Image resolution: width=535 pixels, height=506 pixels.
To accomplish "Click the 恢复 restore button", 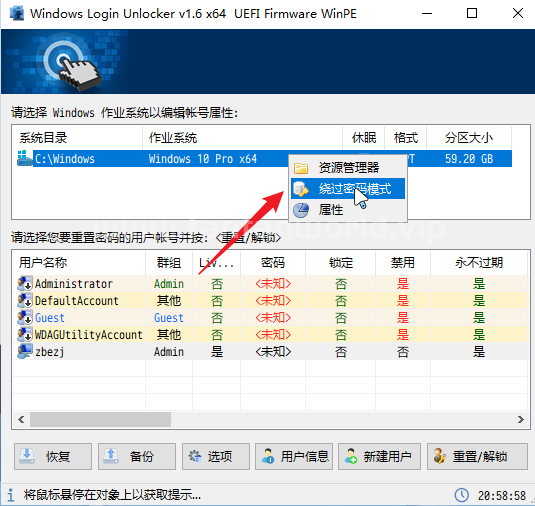I will (53, 456).
